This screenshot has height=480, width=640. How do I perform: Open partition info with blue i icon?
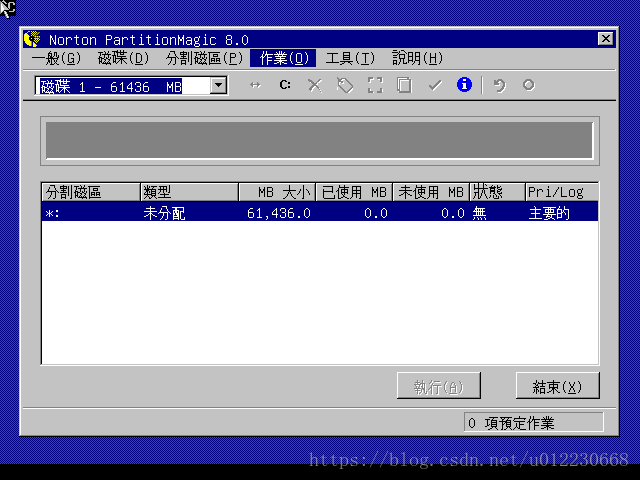pyautogui.click(x=464, y=85)
